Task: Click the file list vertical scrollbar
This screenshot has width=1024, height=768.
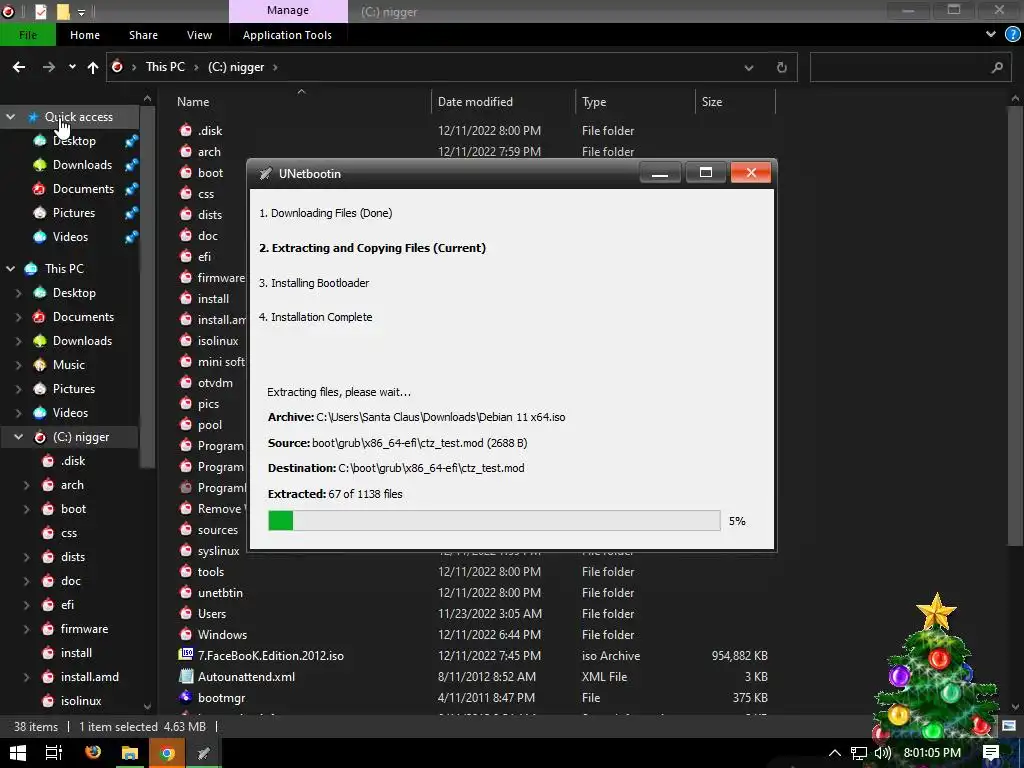Action: coord(1016,327)
